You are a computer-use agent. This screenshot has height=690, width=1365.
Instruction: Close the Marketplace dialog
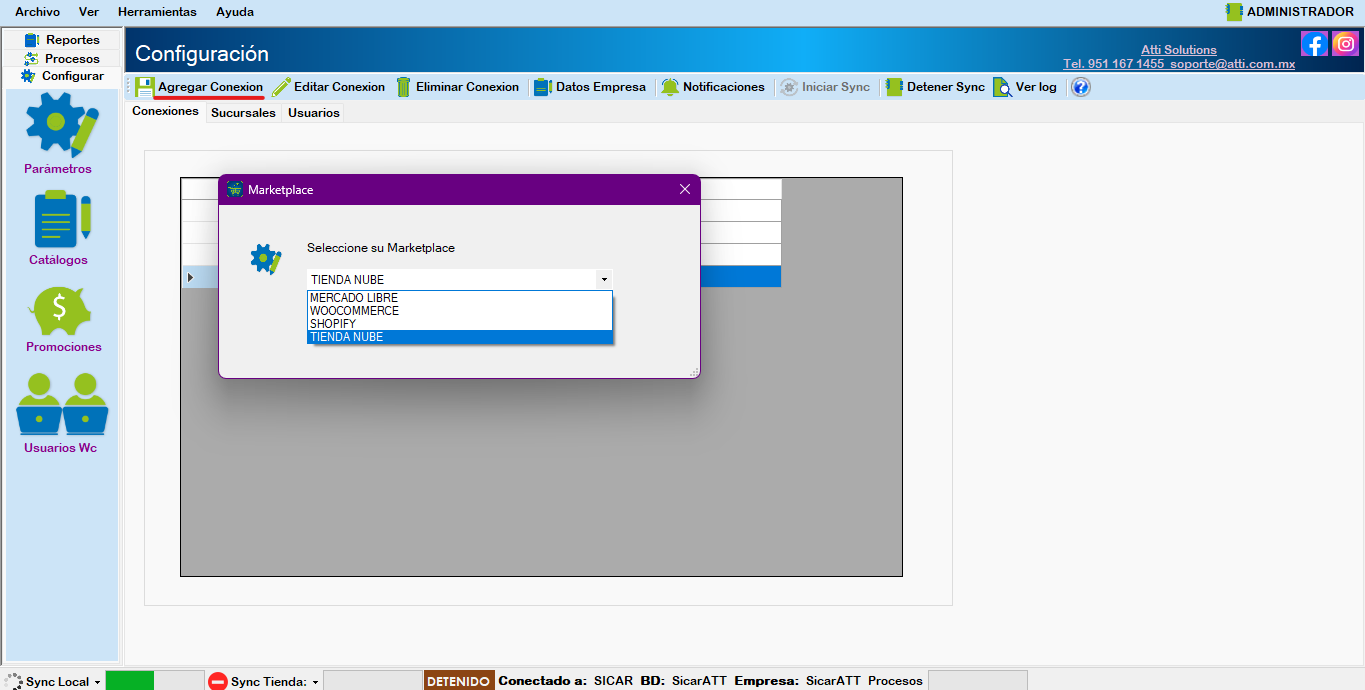685,189
